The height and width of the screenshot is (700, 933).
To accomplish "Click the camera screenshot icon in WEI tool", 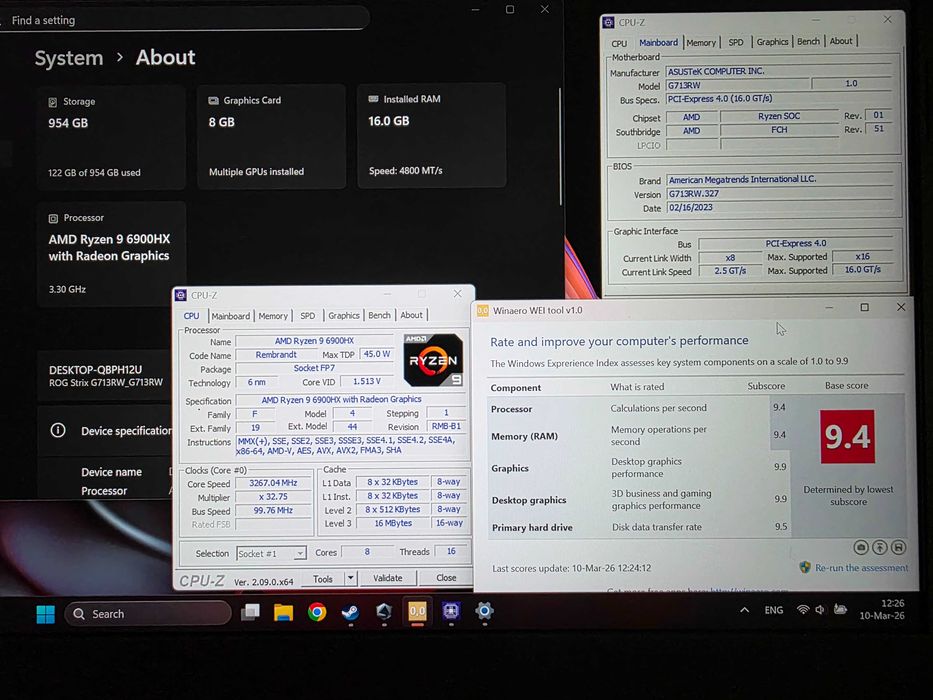I will tap(860, 547).
